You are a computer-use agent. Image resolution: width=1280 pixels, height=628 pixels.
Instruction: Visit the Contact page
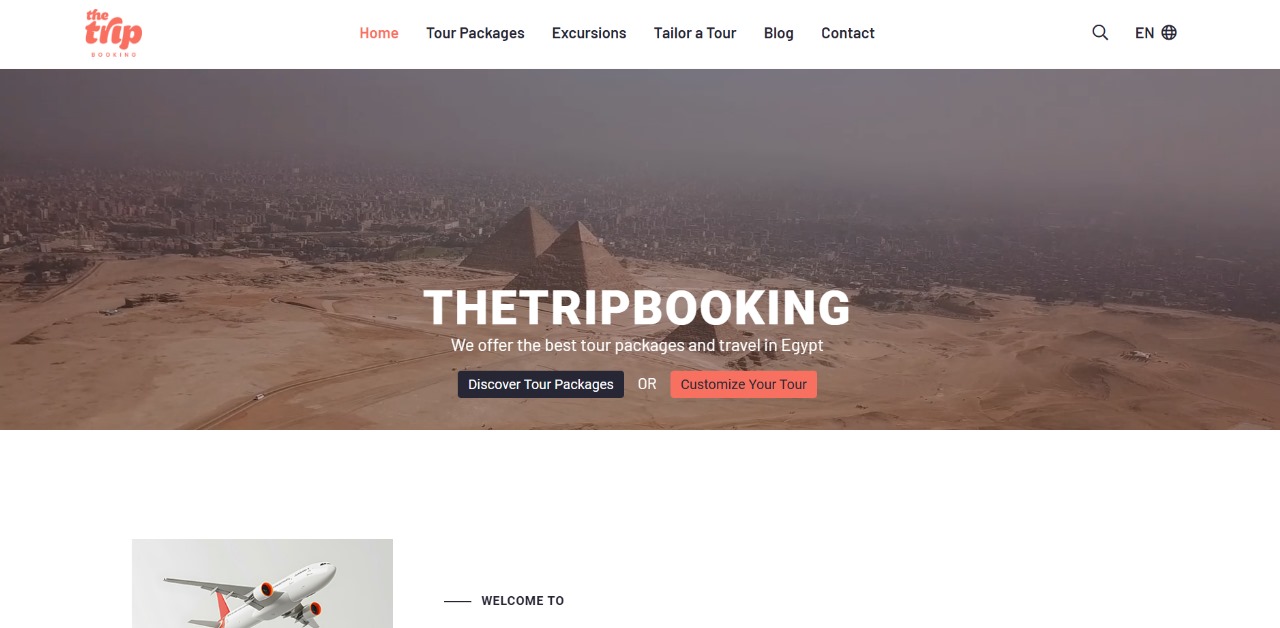click(x=848, y=32)
